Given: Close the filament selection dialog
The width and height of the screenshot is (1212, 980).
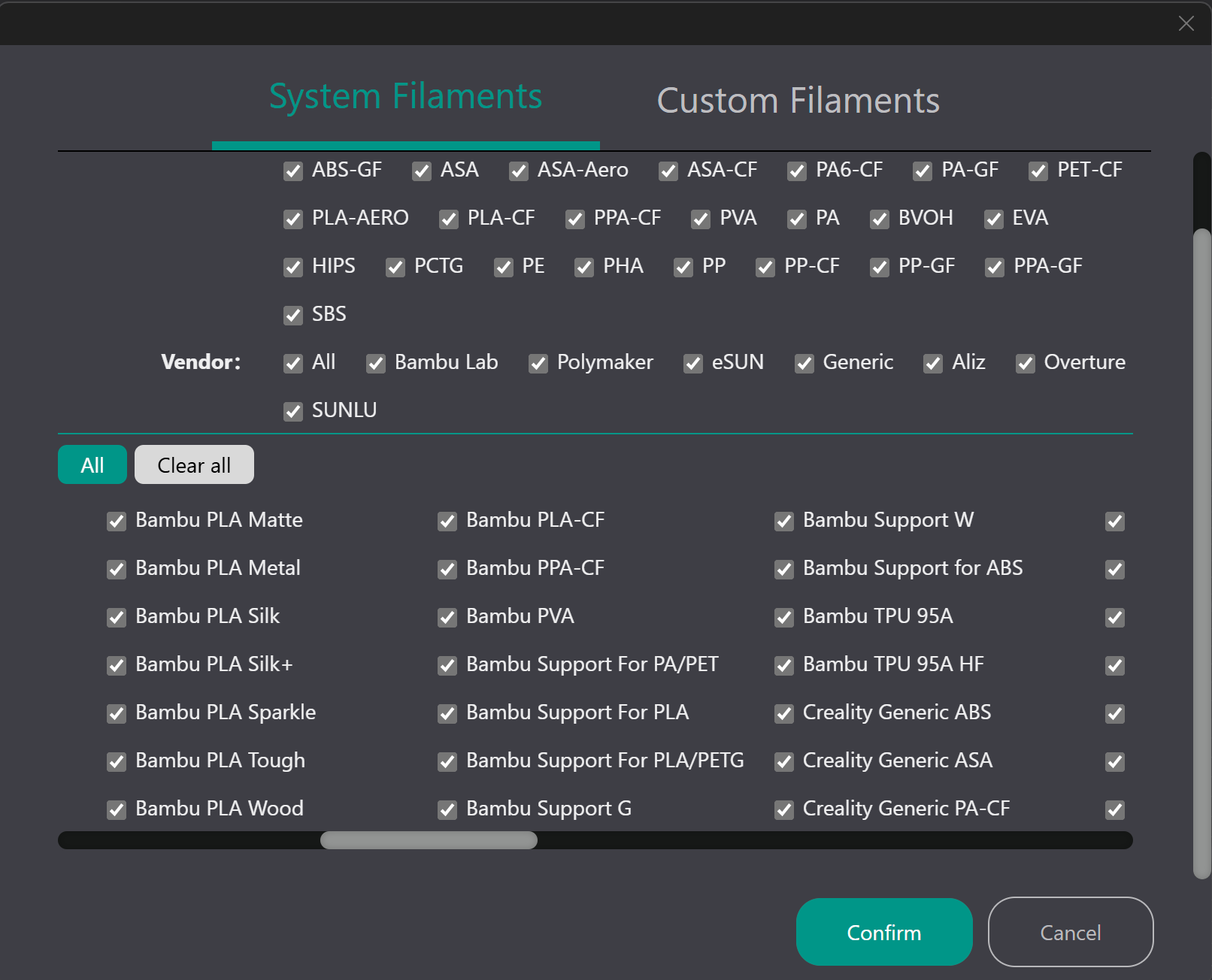Looking at the screenshot, I should [x=1186, y=23].
